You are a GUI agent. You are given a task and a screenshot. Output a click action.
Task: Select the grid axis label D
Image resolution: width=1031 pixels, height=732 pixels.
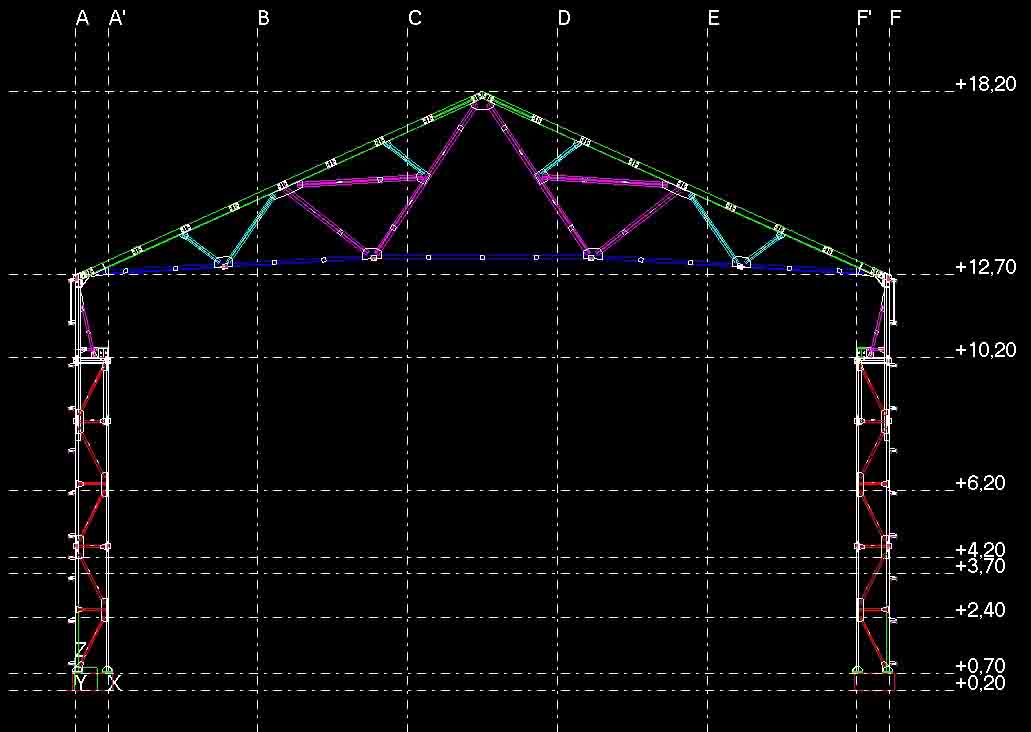[x=564, y=18]
